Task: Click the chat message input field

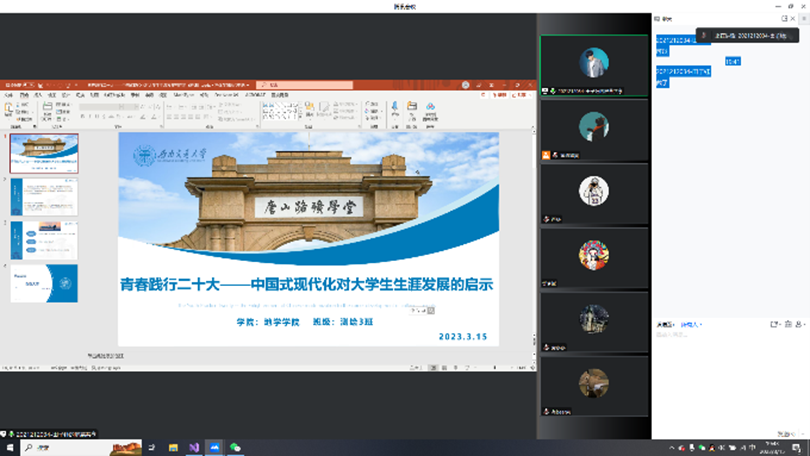Action: point(730,380)
